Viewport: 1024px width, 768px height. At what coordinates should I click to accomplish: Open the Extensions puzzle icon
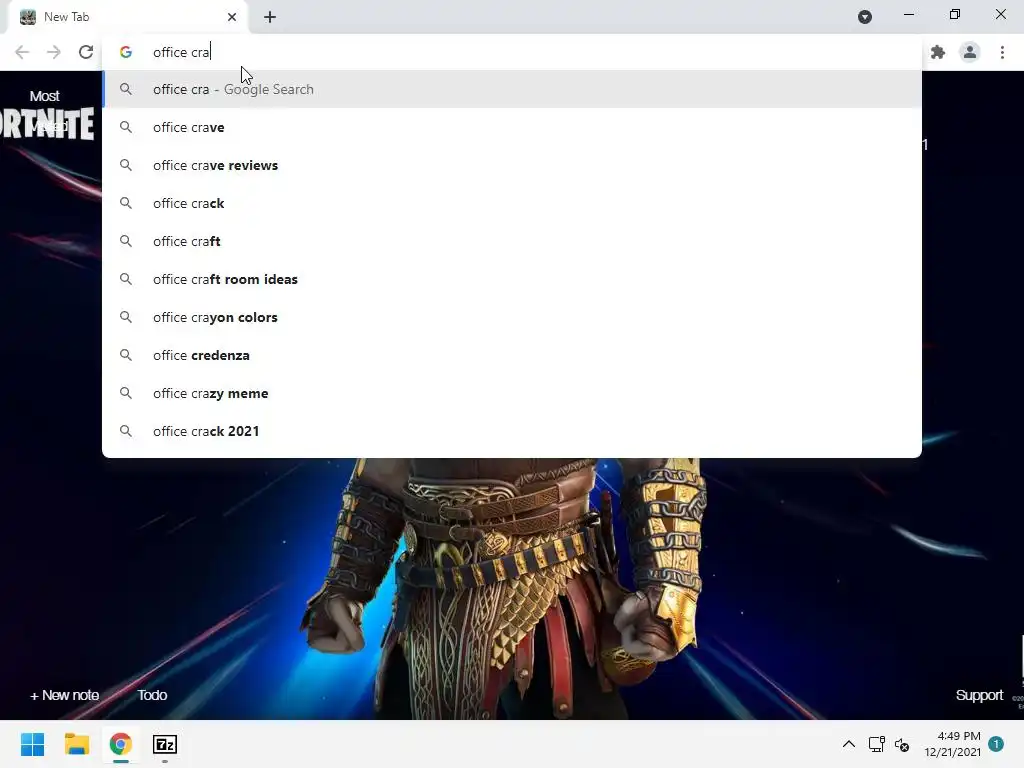click(x=938, y=52)
